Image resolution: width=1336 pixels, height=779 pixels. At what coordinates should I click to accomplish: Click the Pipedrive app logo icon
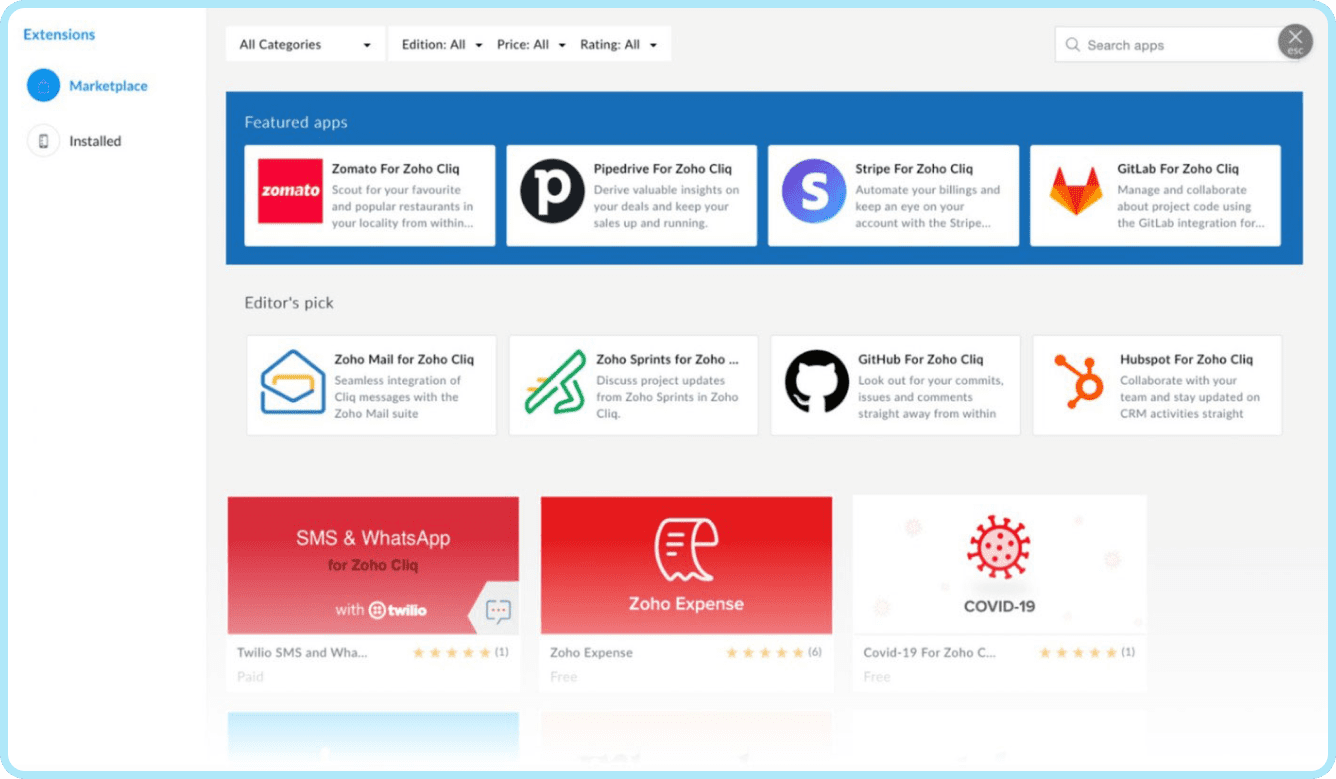(x=552, y=191)
